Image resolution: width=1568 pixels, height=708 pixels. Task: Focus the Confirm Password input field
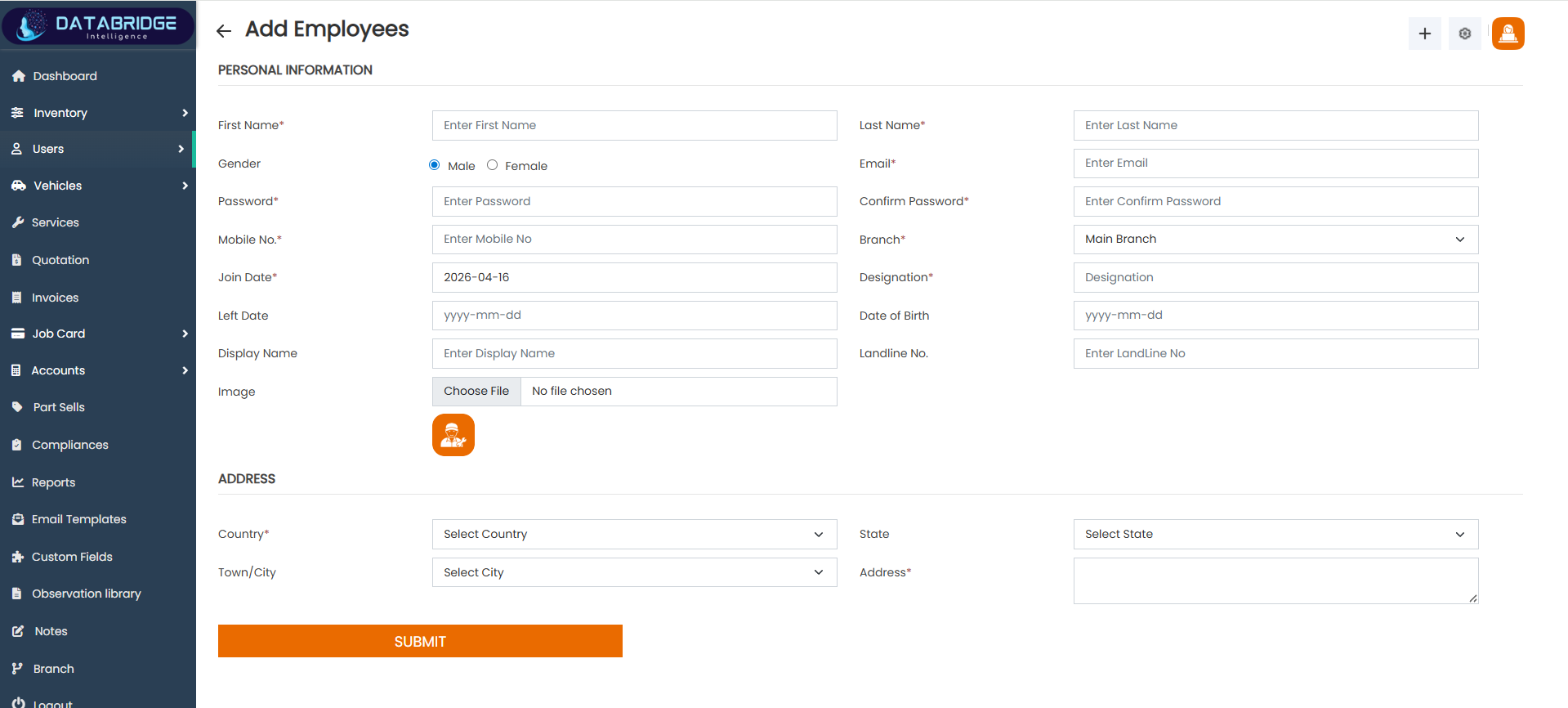click(x=1275, y=202)
